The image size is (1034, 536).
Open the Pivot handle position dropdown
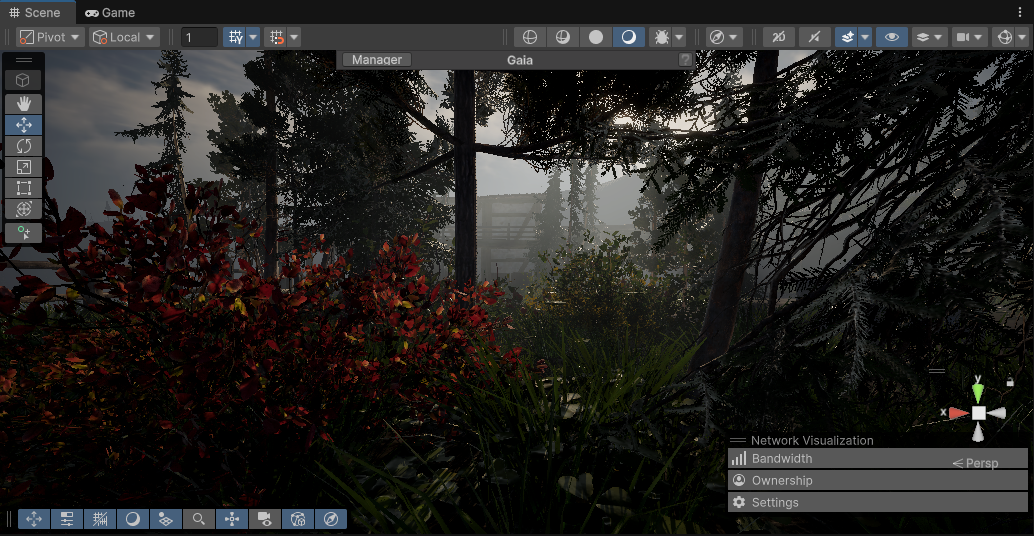tap(49, 37)
